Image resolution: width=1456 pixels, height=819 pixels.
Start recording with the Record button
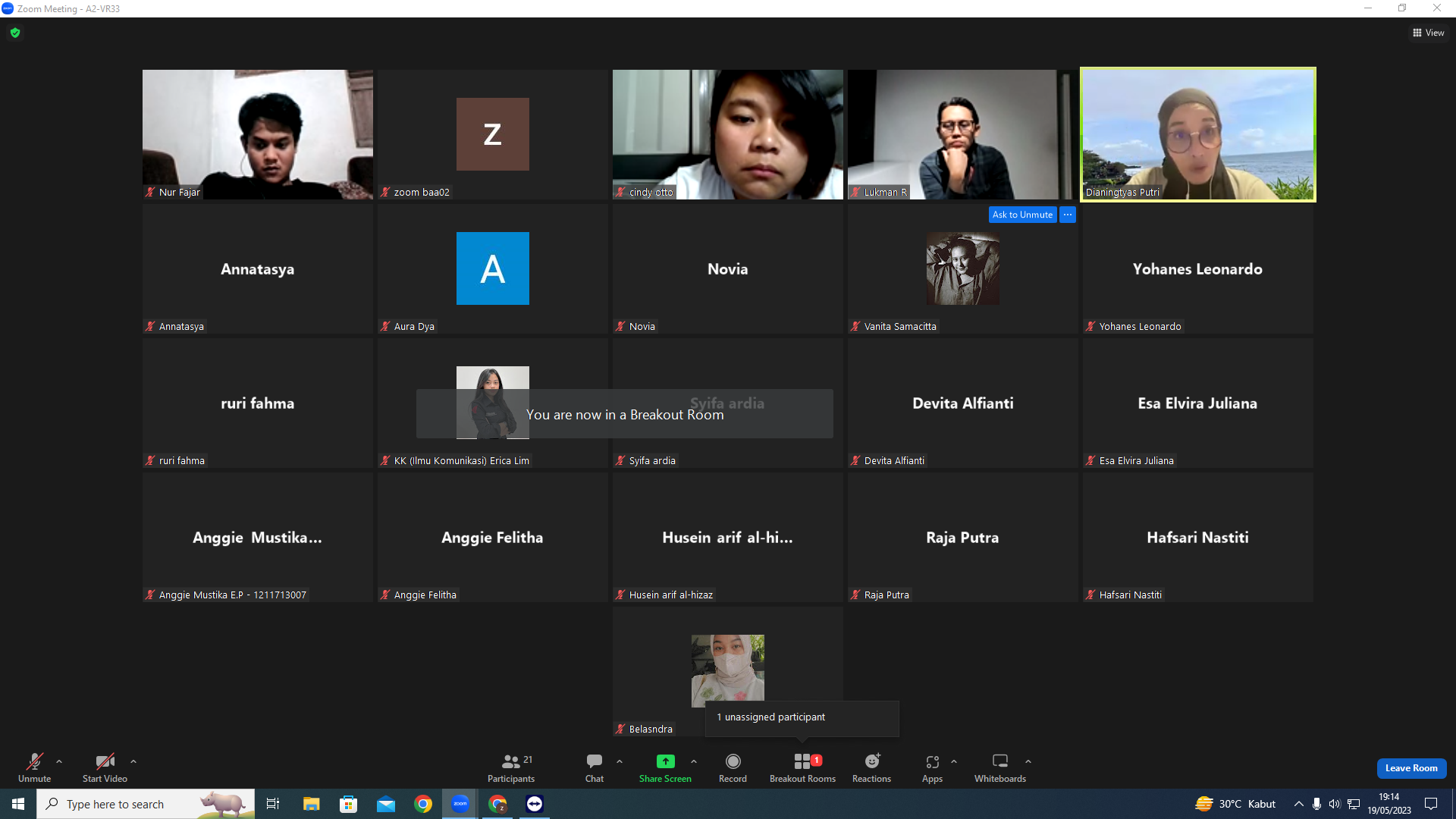point(733,767)
